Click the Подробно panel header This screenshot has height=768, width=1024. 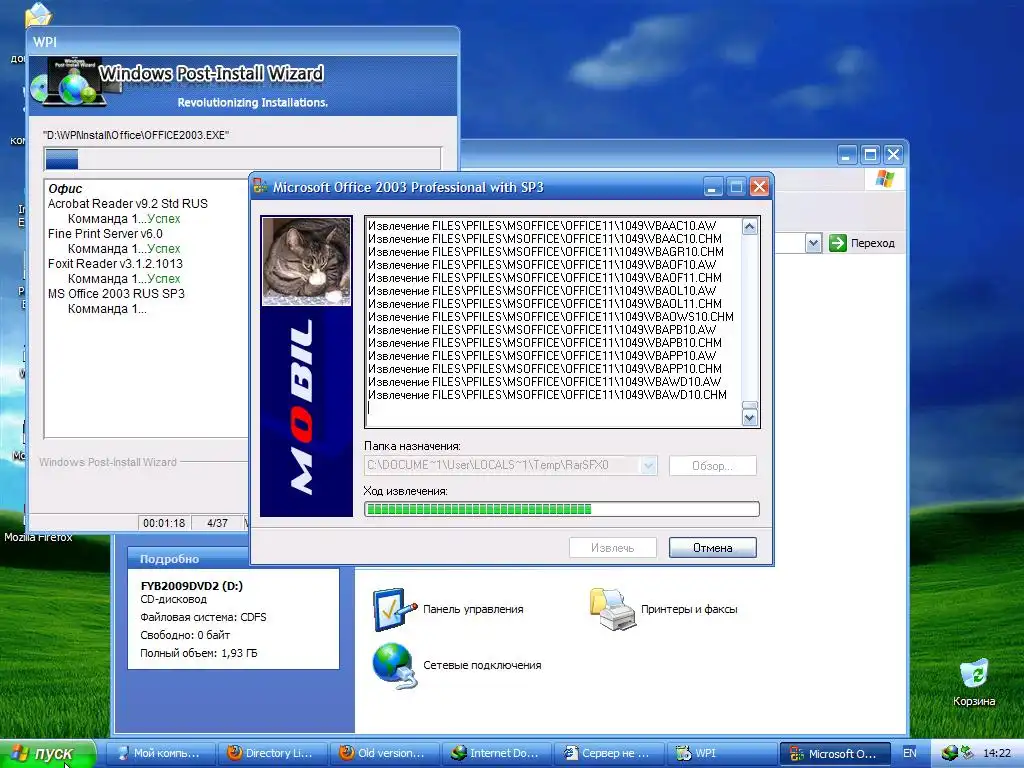click(188, 559)
